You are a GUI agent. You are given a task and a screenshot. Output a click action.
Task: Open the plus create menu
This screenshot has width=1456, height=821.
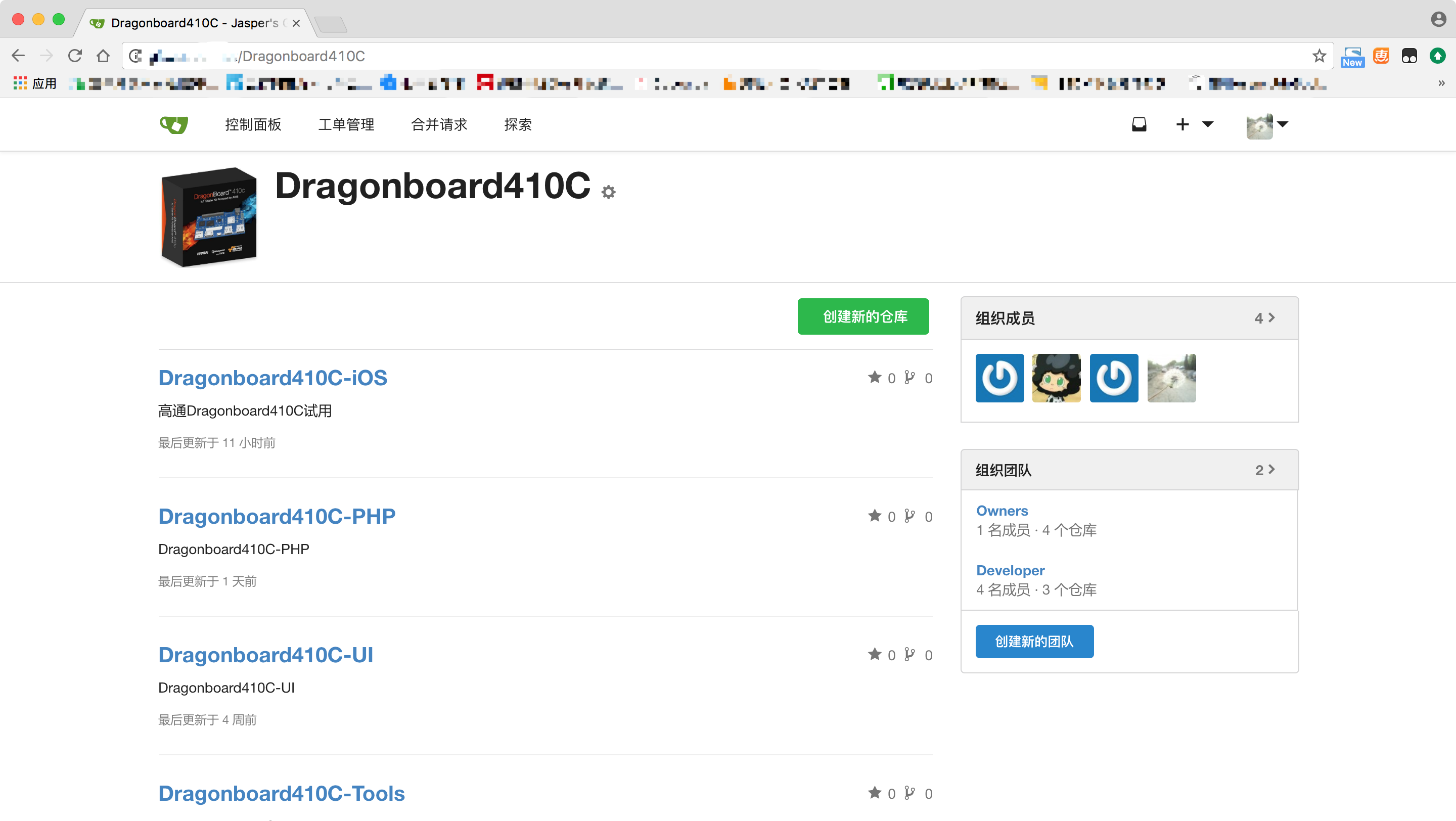point(1194,124)
